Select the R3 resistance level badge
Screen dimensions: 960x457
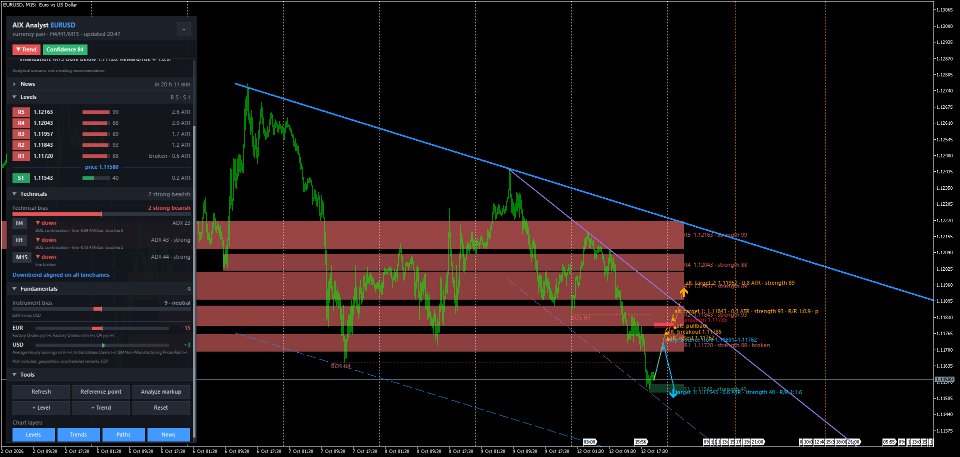click(21, 134)
